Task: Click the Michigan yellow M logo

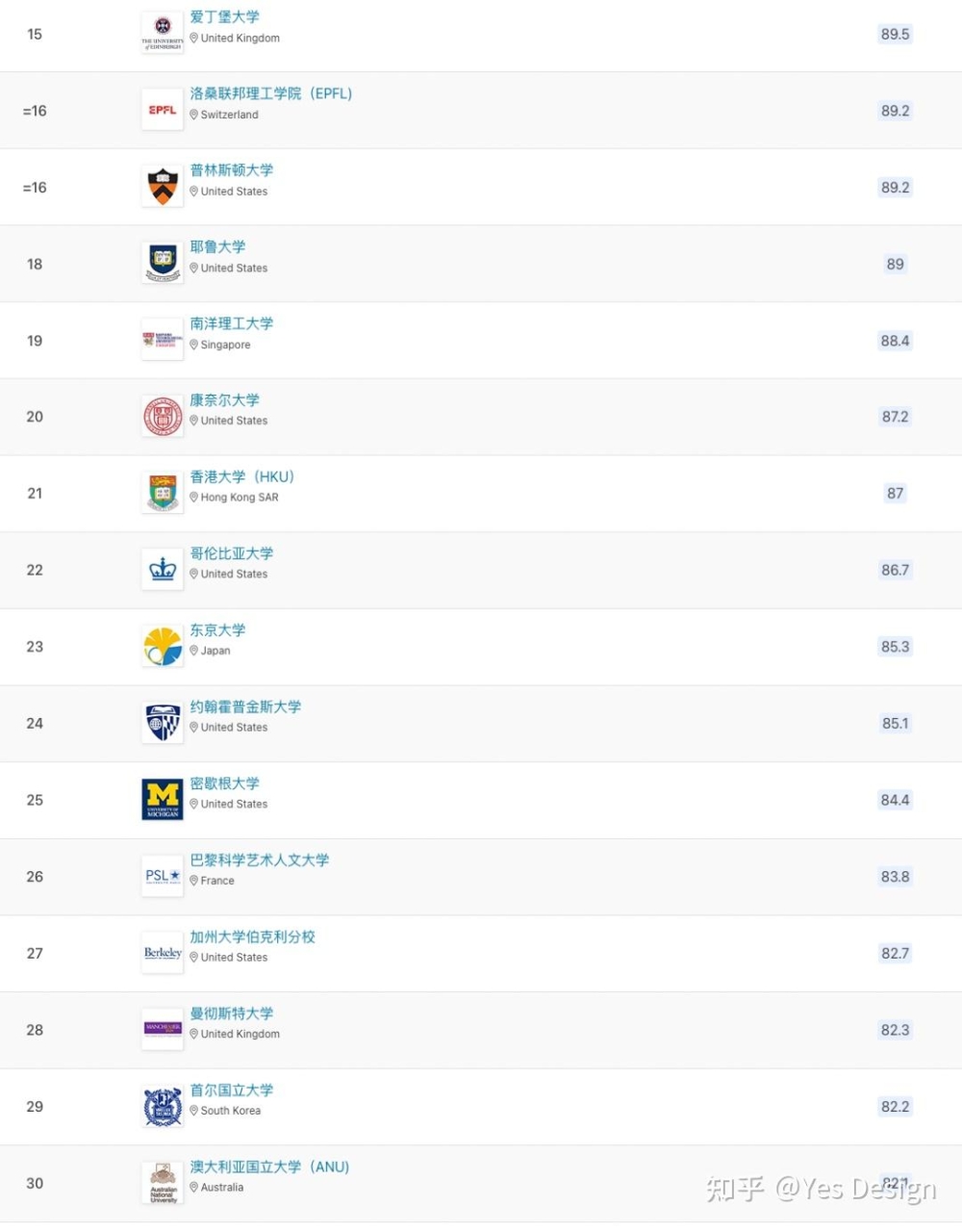Action: (x=163, y=800)
